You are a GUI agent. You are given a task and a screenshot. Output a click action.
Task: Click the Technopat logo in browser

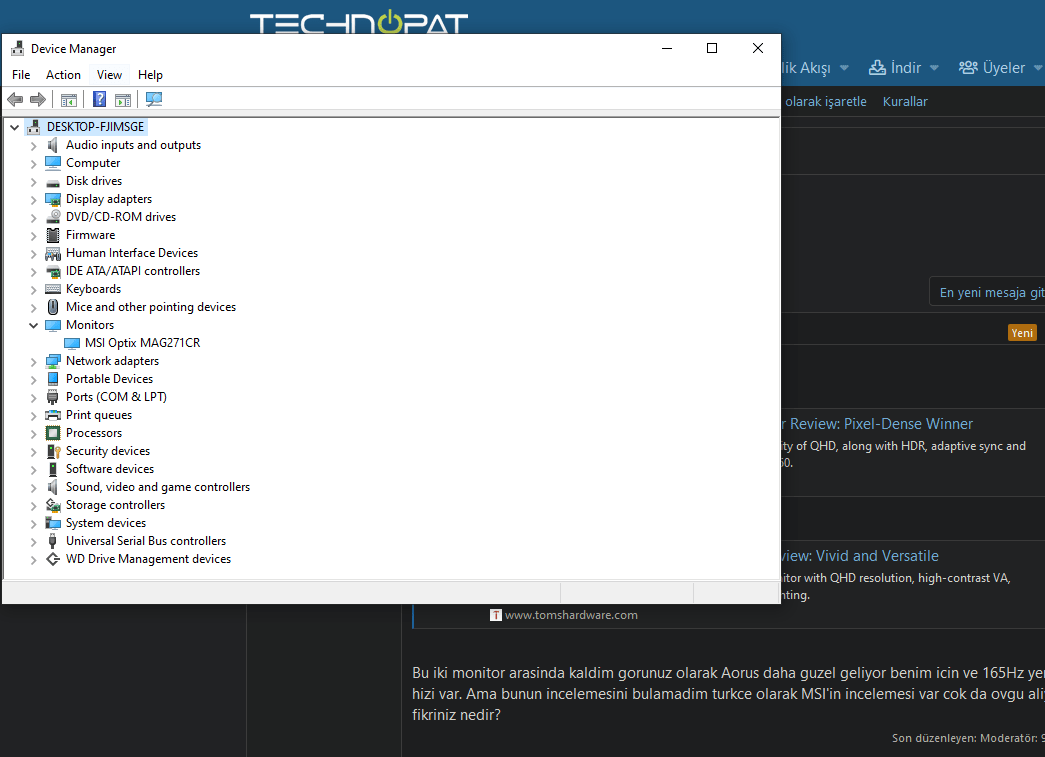point(359,23)
